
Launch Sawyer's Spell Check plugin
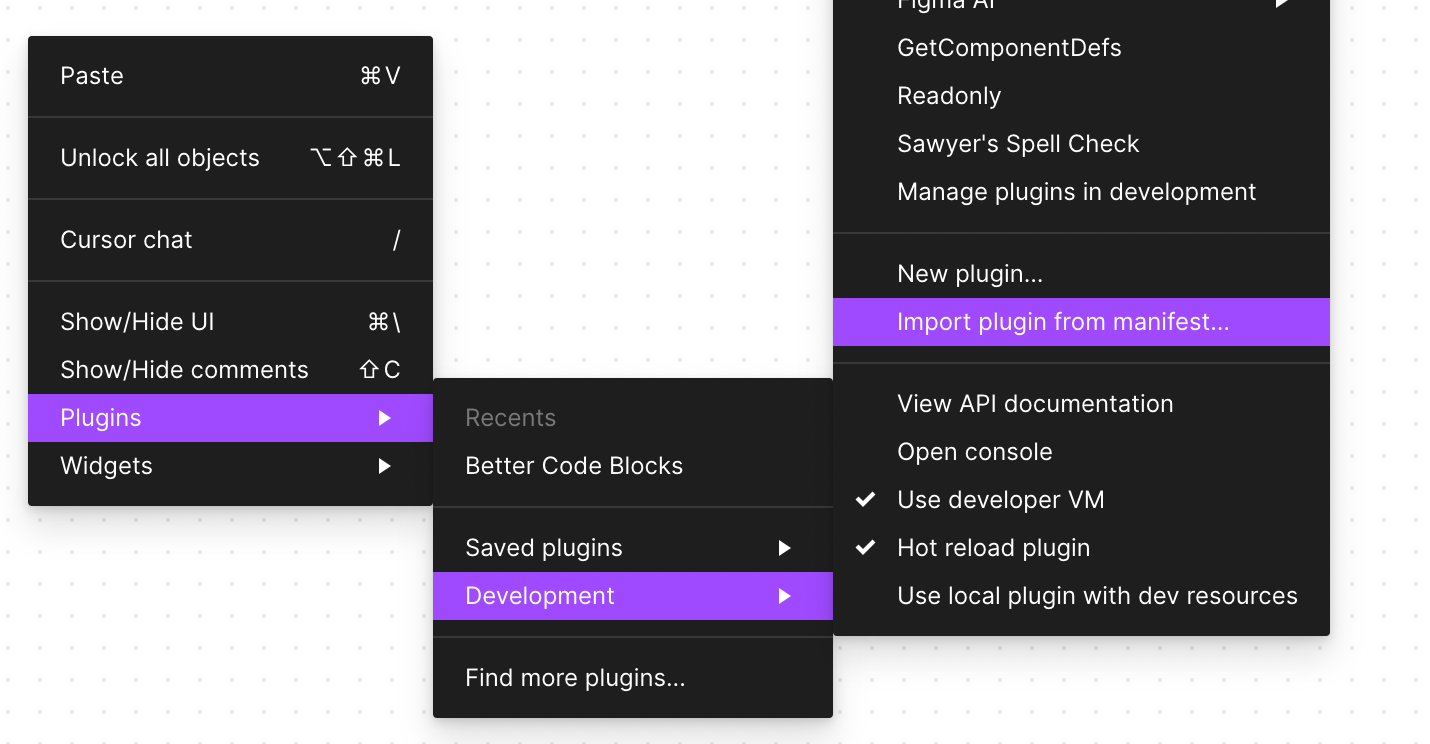(1018, 144)
